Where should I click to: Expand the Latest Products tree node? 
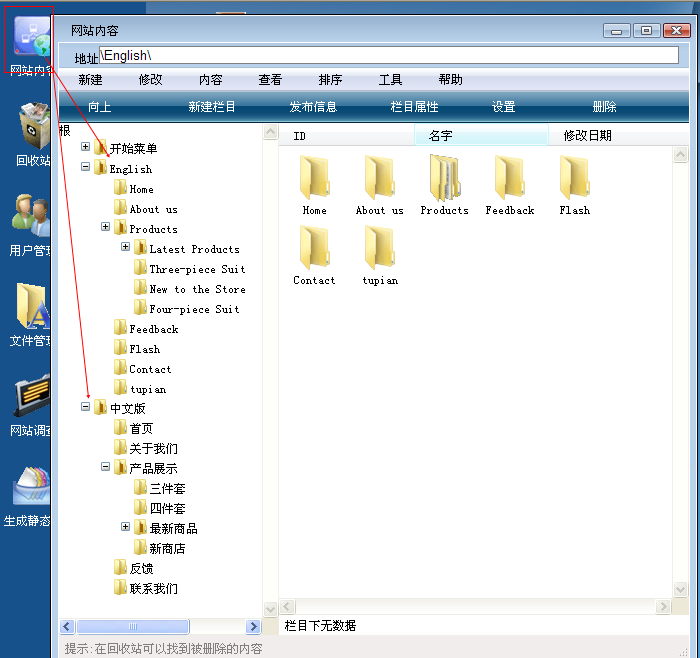coord(126,247)
